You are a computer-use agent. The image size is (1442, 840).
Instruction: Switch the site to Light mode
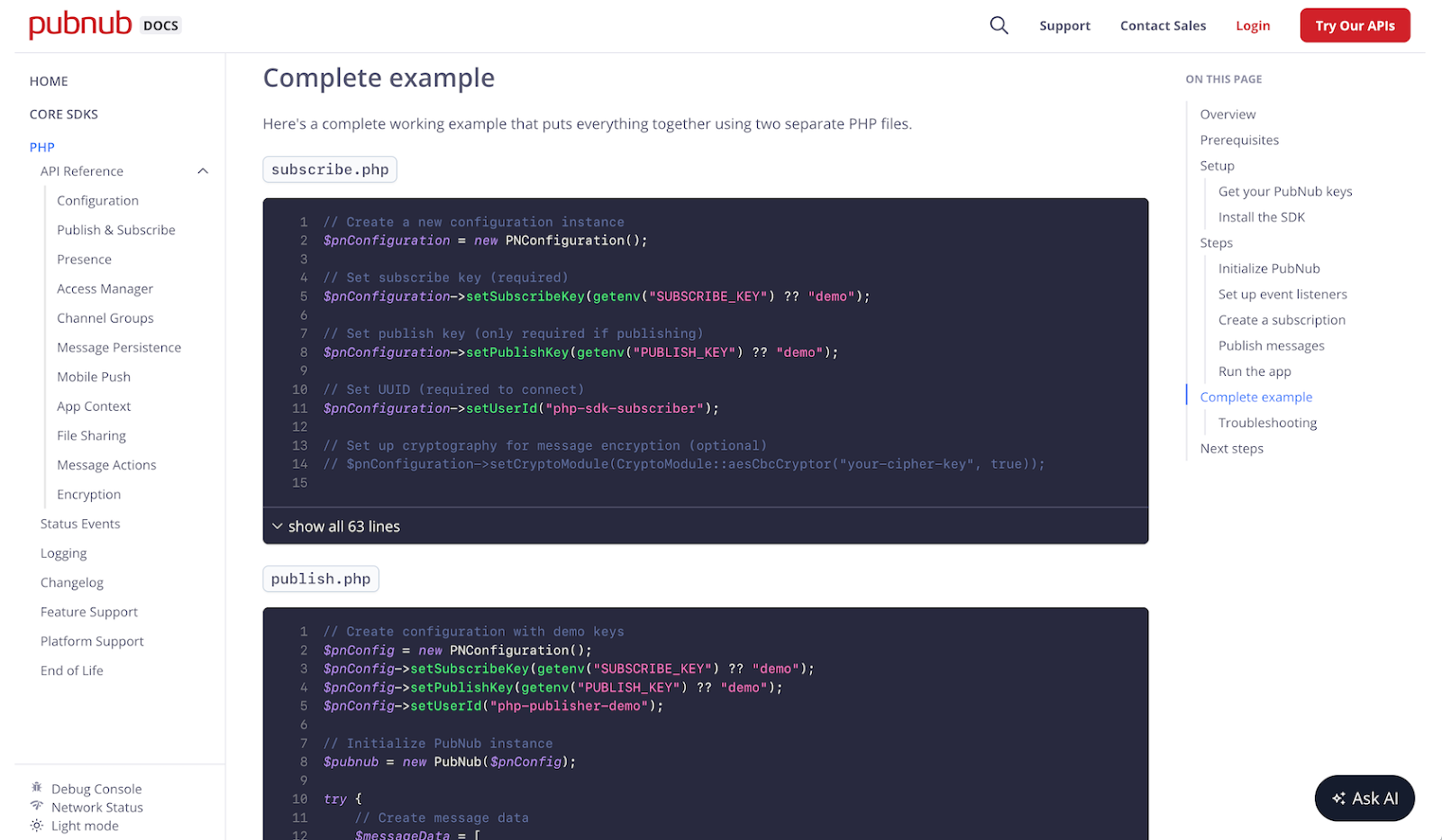point(85,826)
